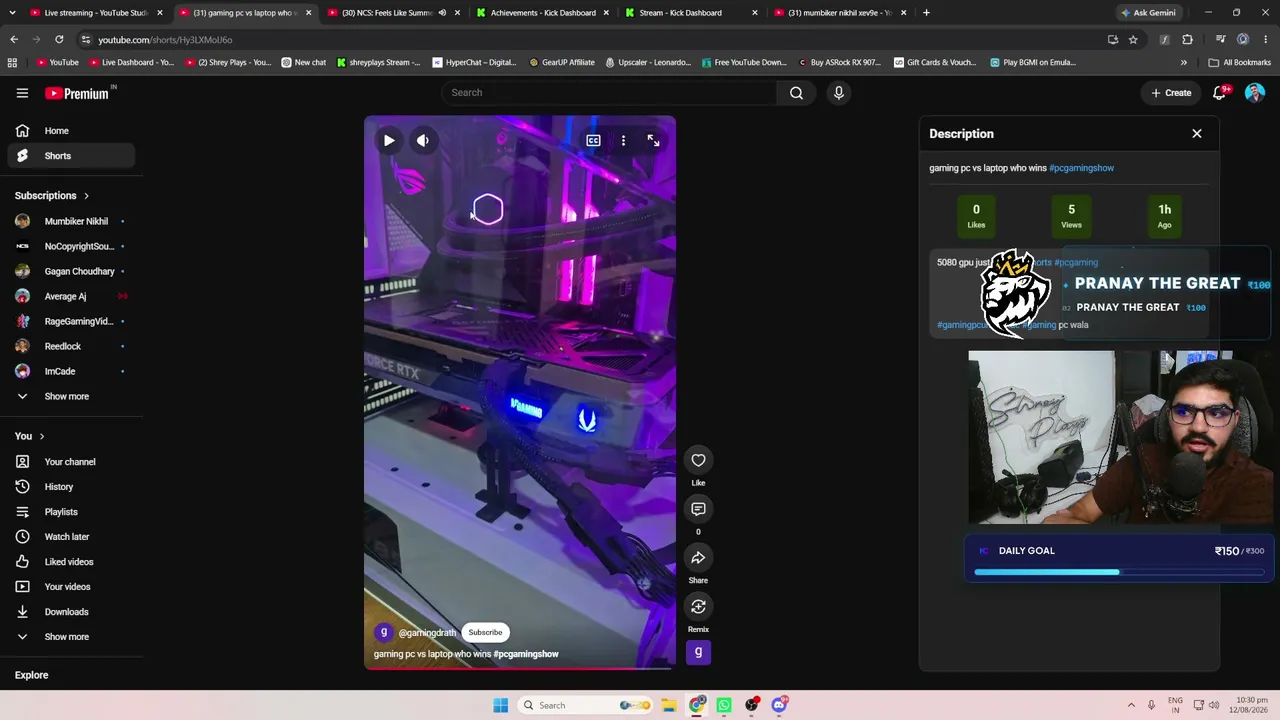Select Shorts in sidebar
The image size is (1280, 720).
click(71, 156)
